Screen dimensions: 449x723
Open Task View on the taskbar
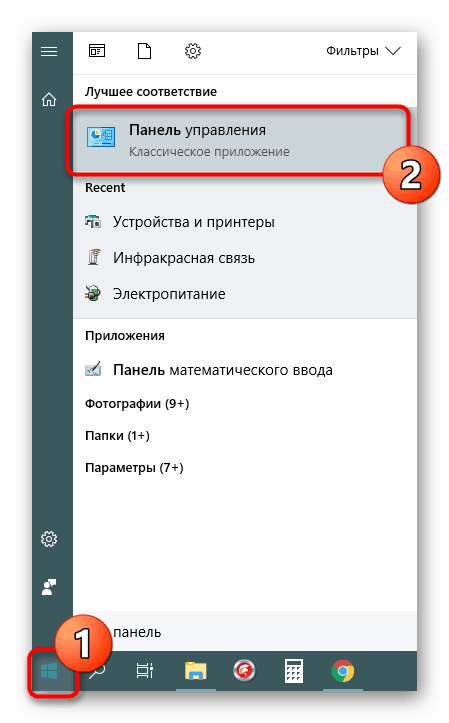tap(145, 671)
